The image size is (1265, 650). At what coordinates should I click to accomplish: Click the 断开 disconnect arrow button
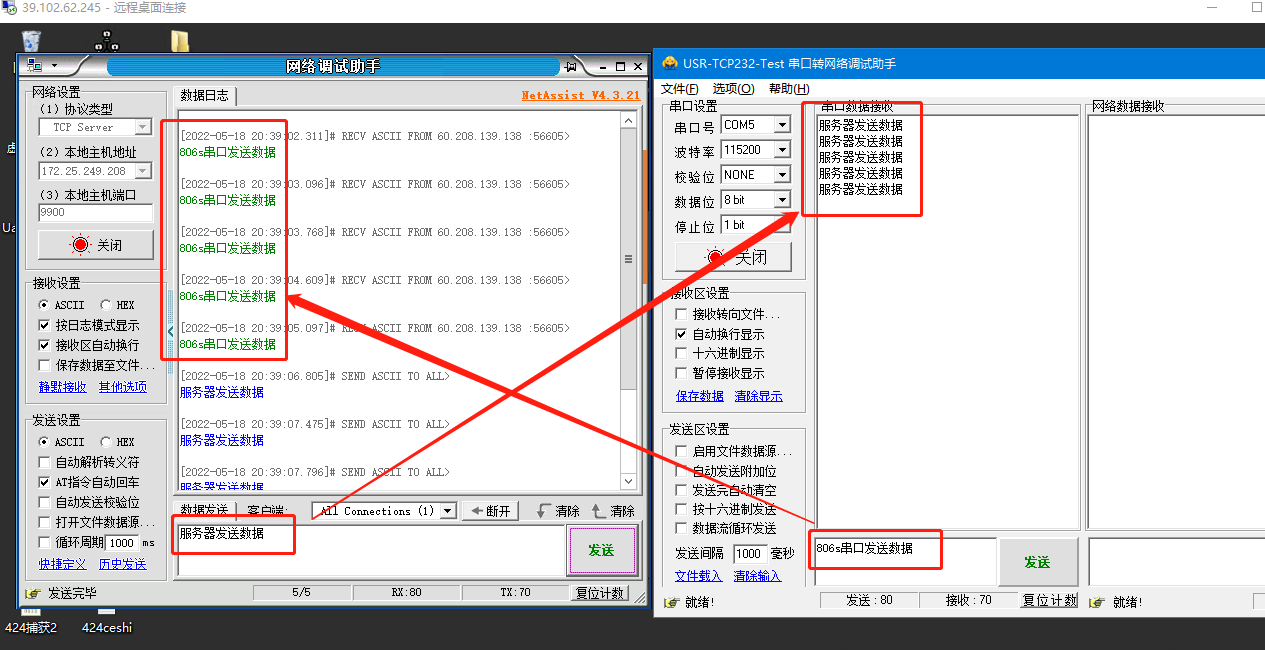(490, 511)
